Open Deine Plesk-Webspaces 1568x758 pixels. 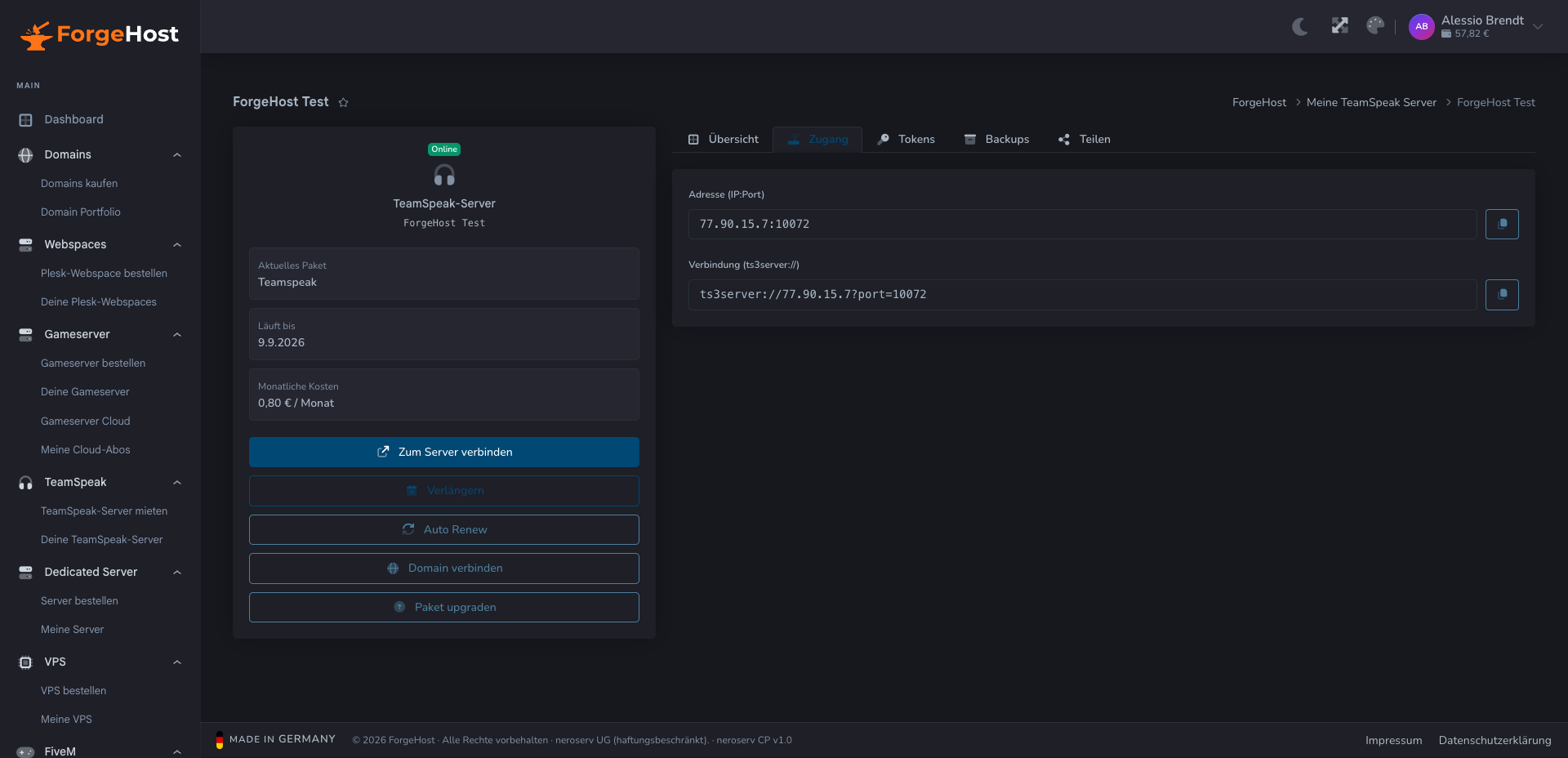99,302
